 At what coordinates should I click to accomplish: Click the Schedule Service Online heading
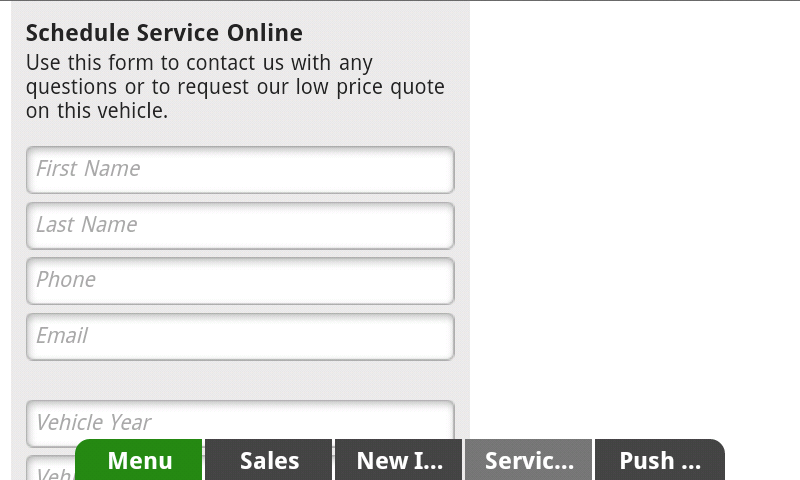click(164, 33)
